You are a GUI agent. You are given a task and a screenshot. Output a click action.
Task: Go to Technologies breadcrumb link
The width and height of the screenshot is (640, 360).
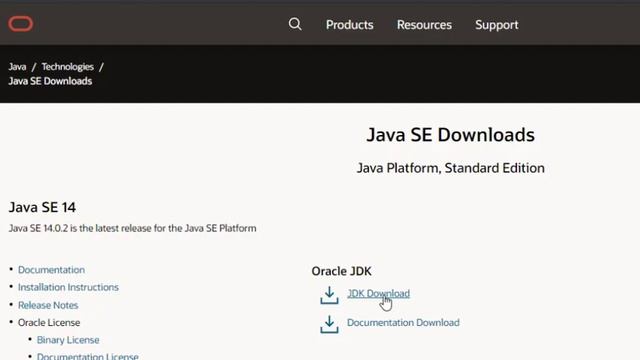[67, 67]
